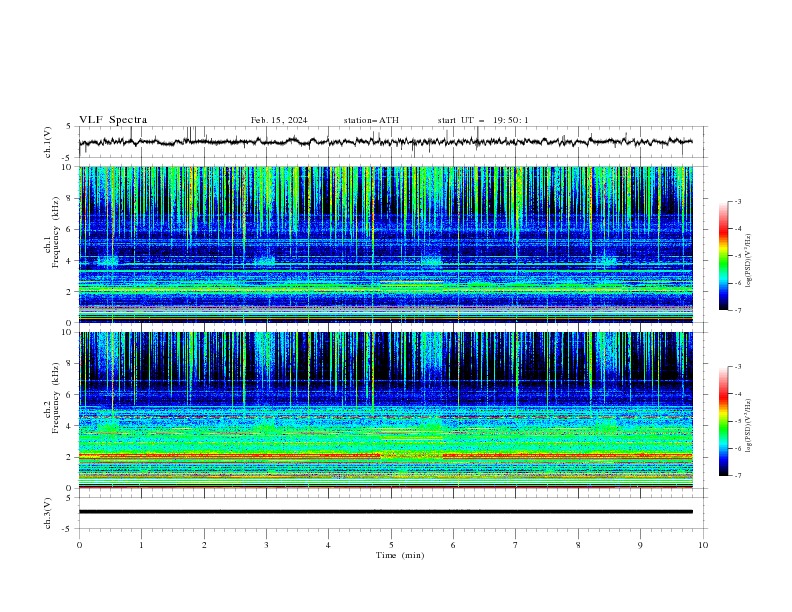The height and width of the screenshot is (612, 792).
Task: Click time axis tick label "2"
Action: (x=204, y=545)
